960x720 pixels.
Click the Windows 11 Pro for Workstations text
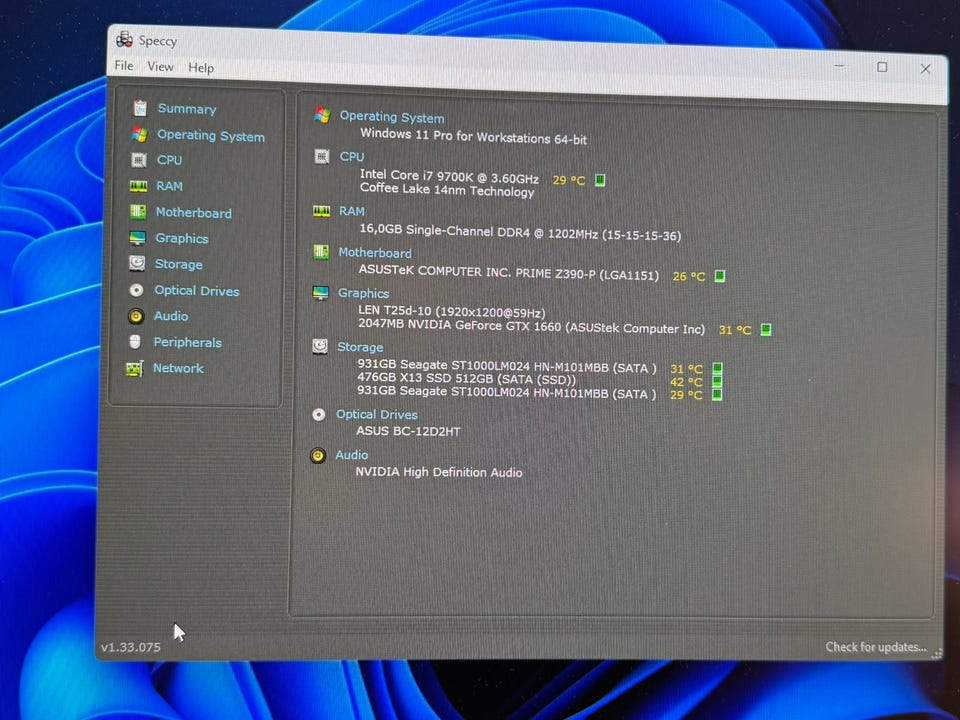pos(473,136)
